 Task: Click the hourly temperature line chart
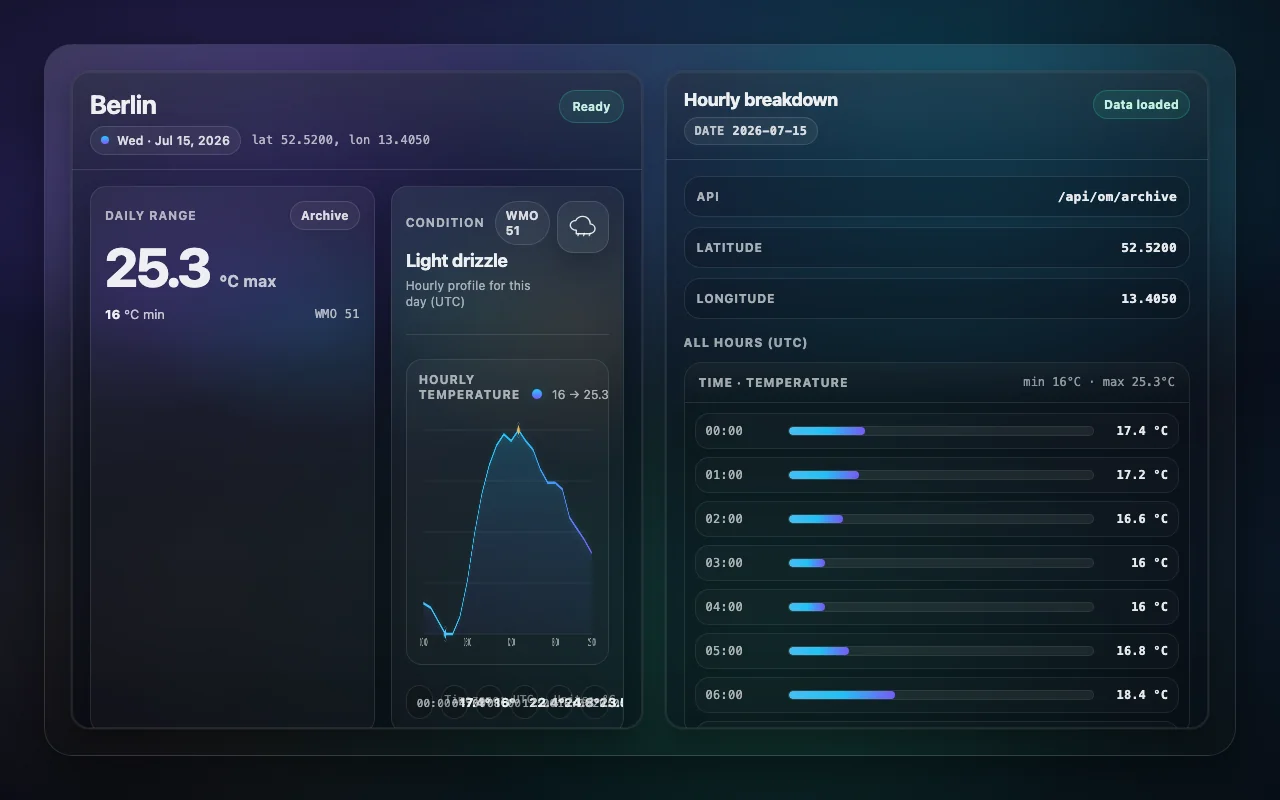pos(508,534)
